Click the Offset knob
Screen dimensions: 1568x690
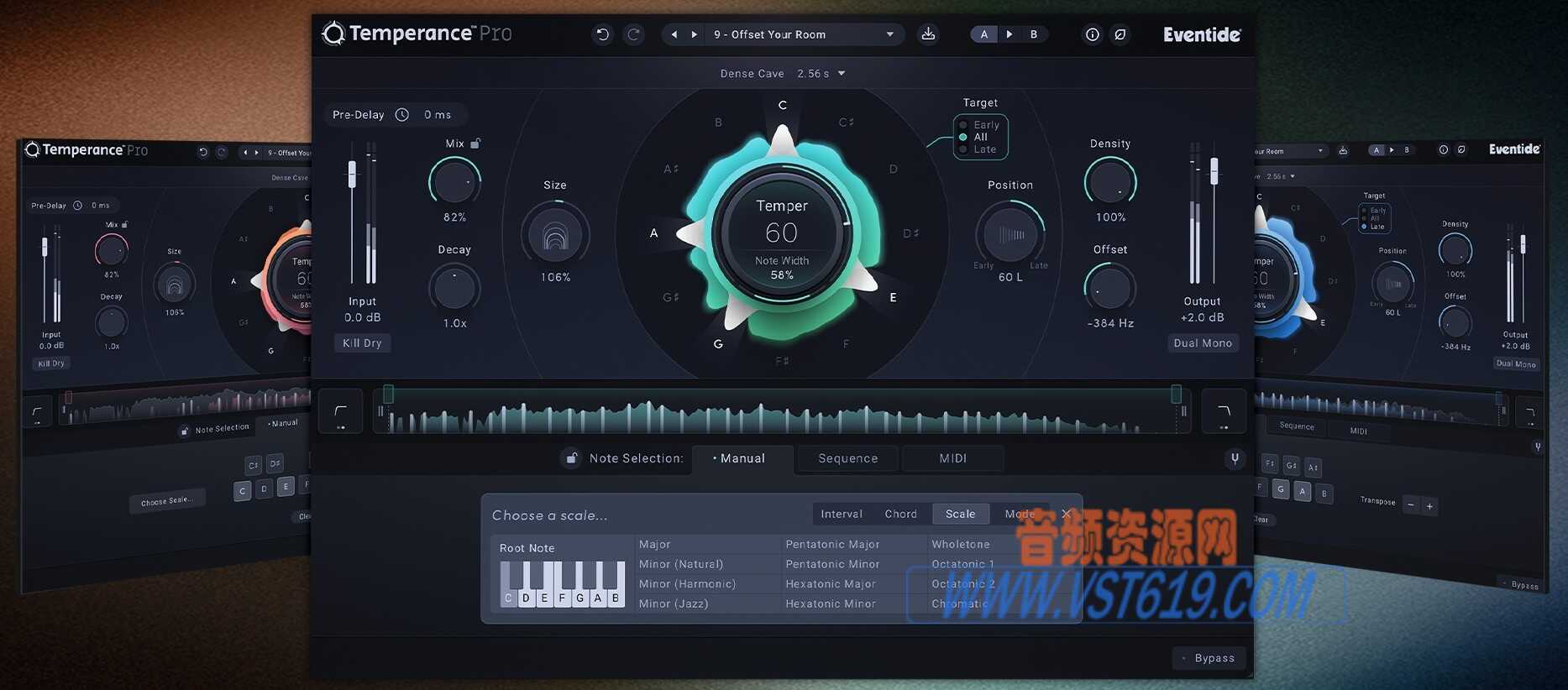point(1110,288)
